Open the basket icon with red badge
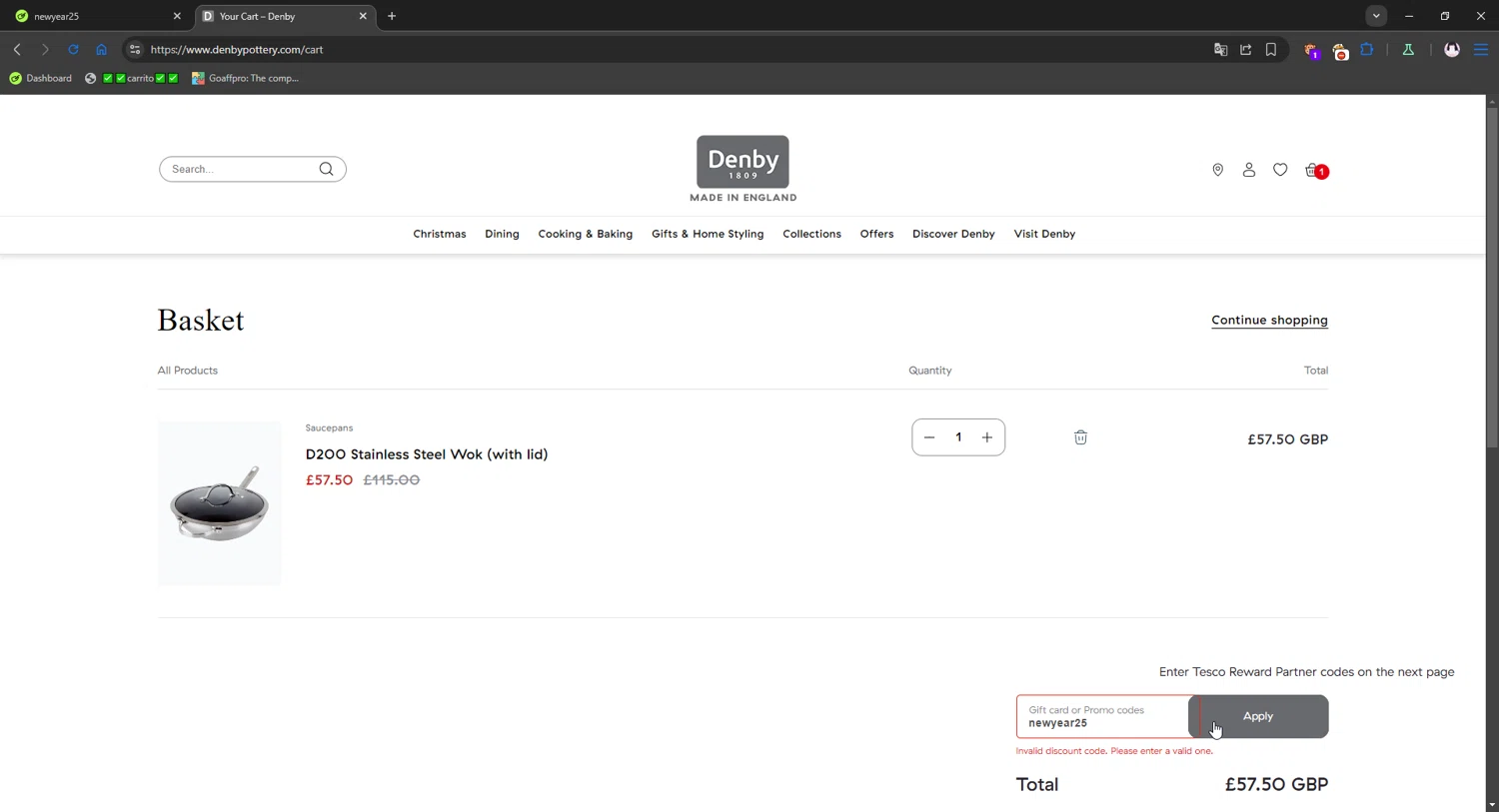The image size is (1499, 812). tap(1316, 171)
